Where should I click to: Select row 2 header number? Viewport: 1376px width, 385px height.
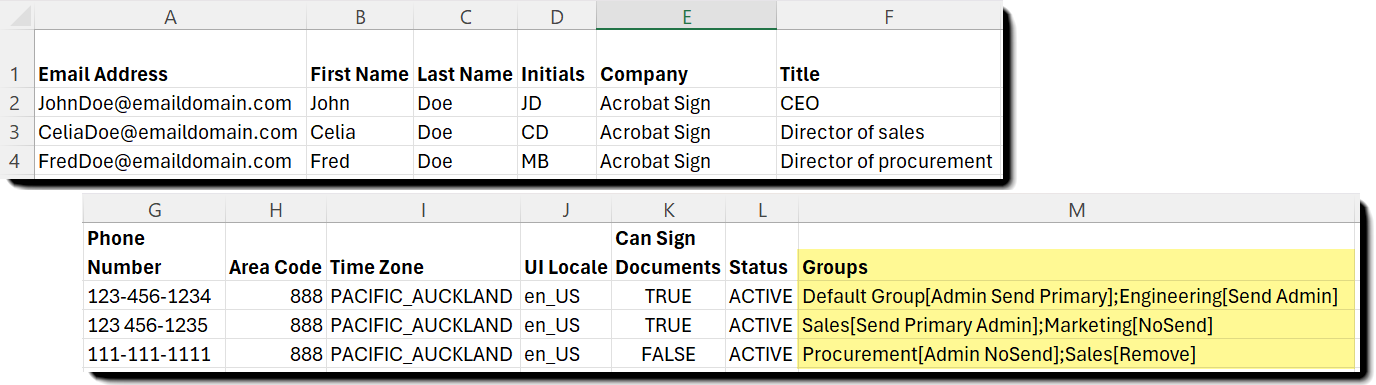15,103
